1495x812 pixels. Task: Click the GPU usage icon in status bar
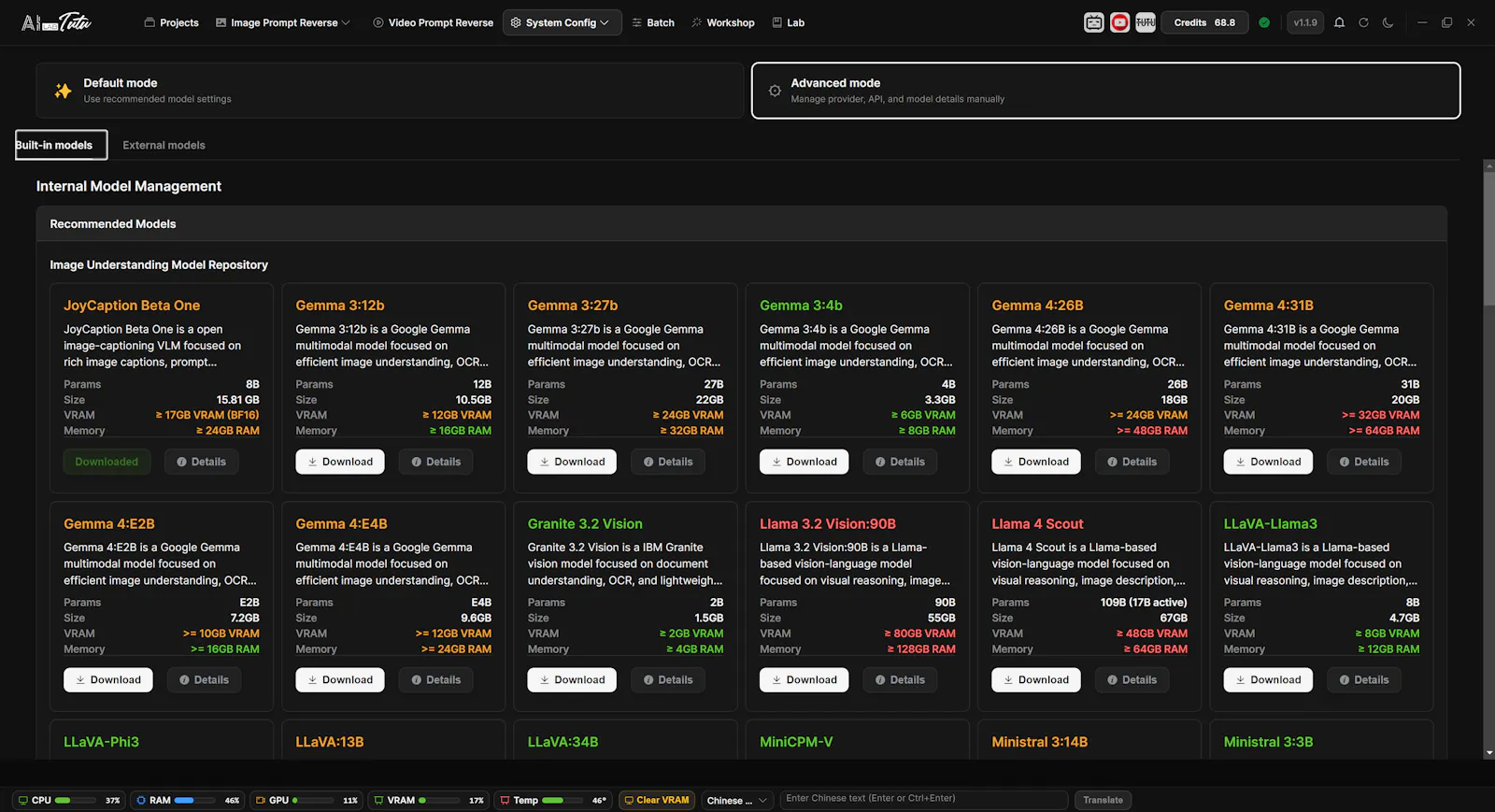[x=262, y=801]
